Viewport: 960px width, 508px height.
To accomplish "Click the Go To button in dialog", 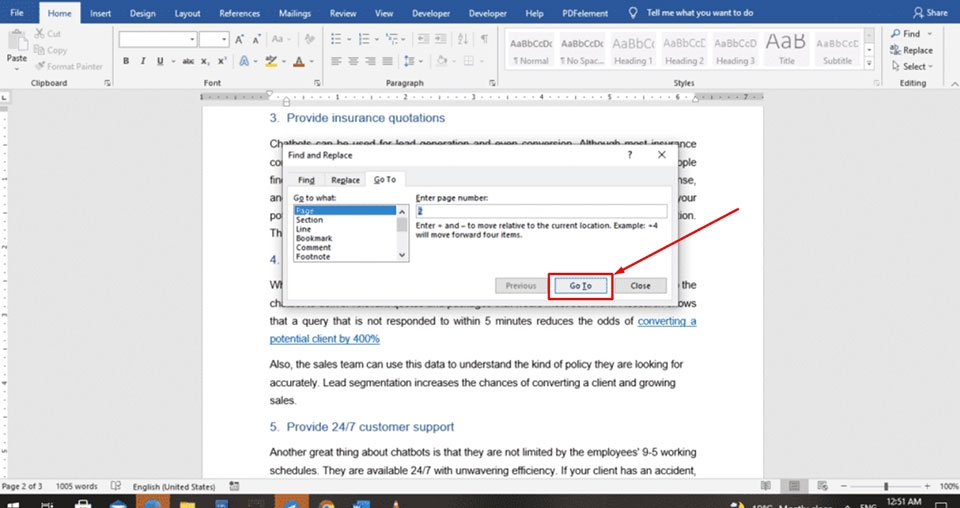I will [x=580, y=286].
